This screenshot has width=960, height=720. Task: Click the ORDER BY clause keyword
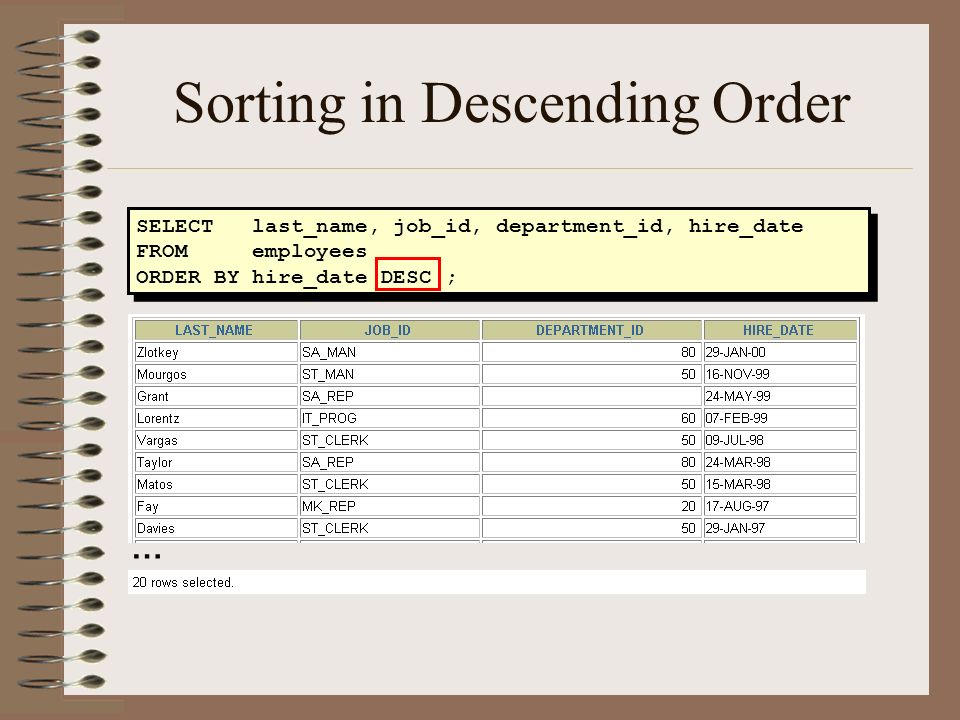[187, 277]
